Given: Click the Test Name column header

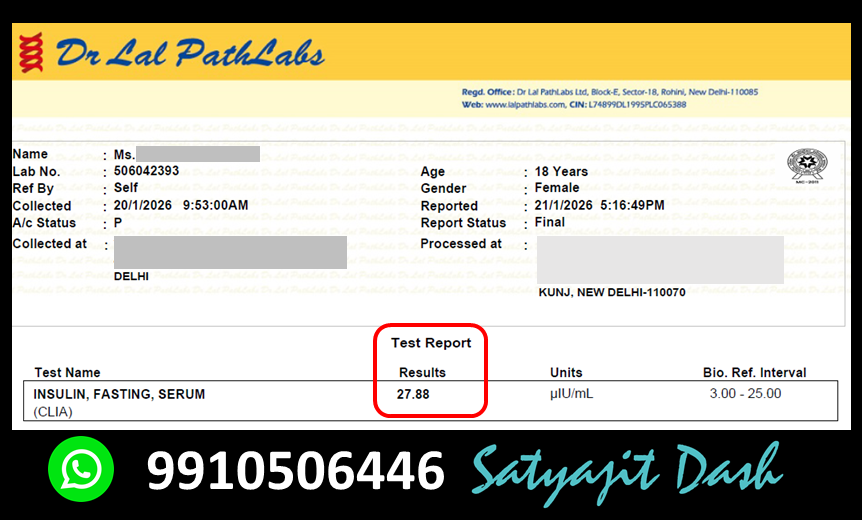Looking at the screenshot, I should pyautogui.click(x=67, y=373).
